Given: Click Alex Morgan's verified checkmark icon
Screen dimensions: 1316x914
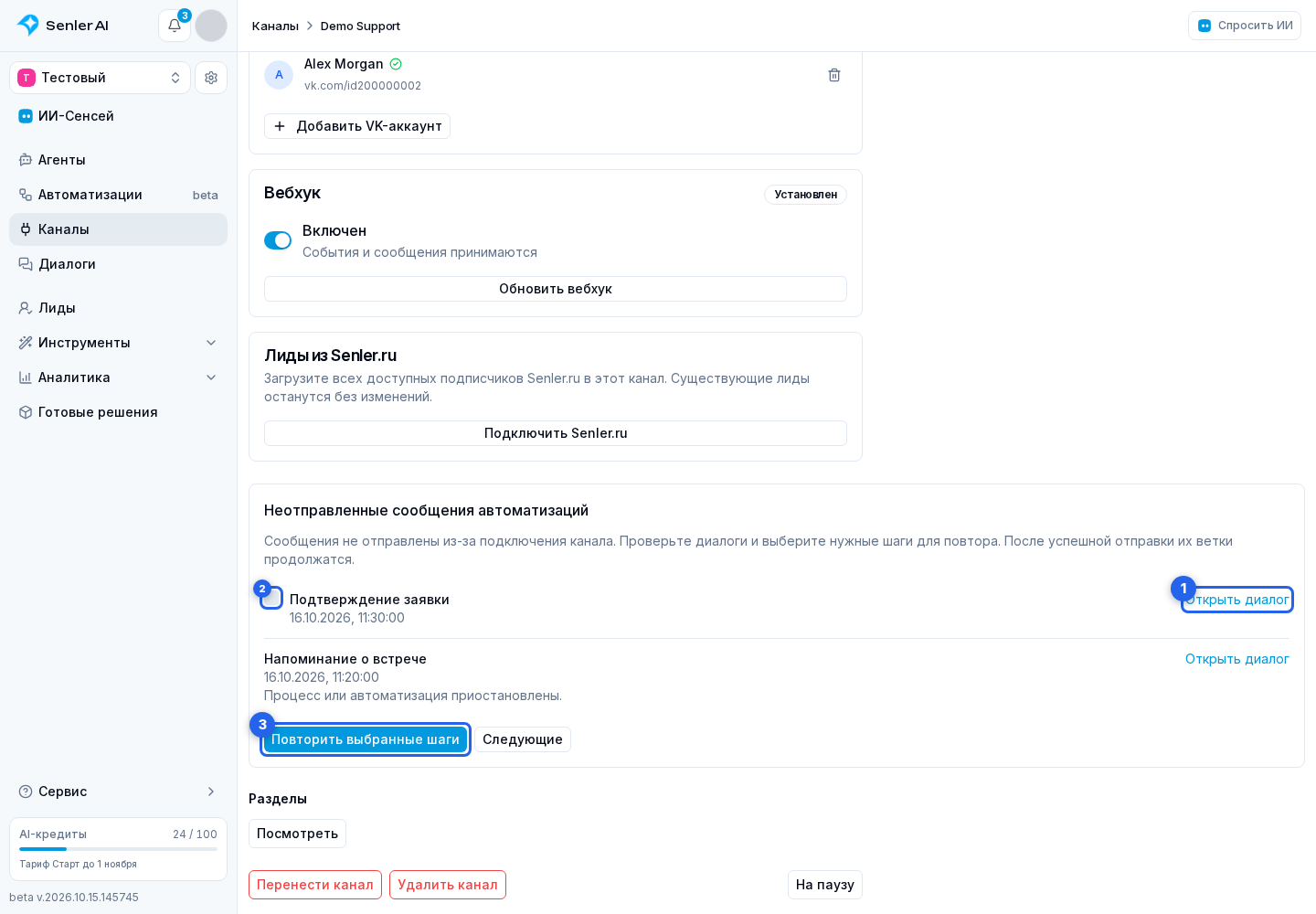Looking at the screenshot, I should pos(396,64).
